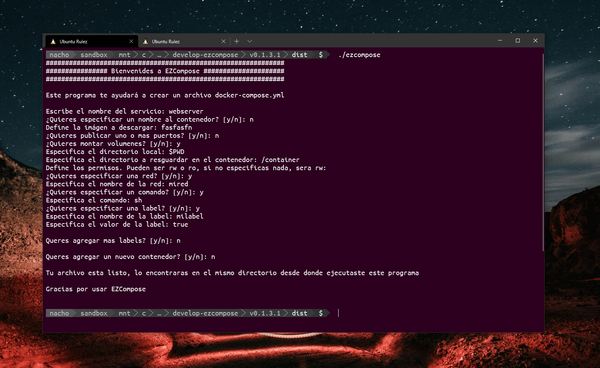The height and width of the screenshot is (368, 600).
Task: Click the 'Define los permisos' line
Action: pyautogui.click(x=186, y=168)
